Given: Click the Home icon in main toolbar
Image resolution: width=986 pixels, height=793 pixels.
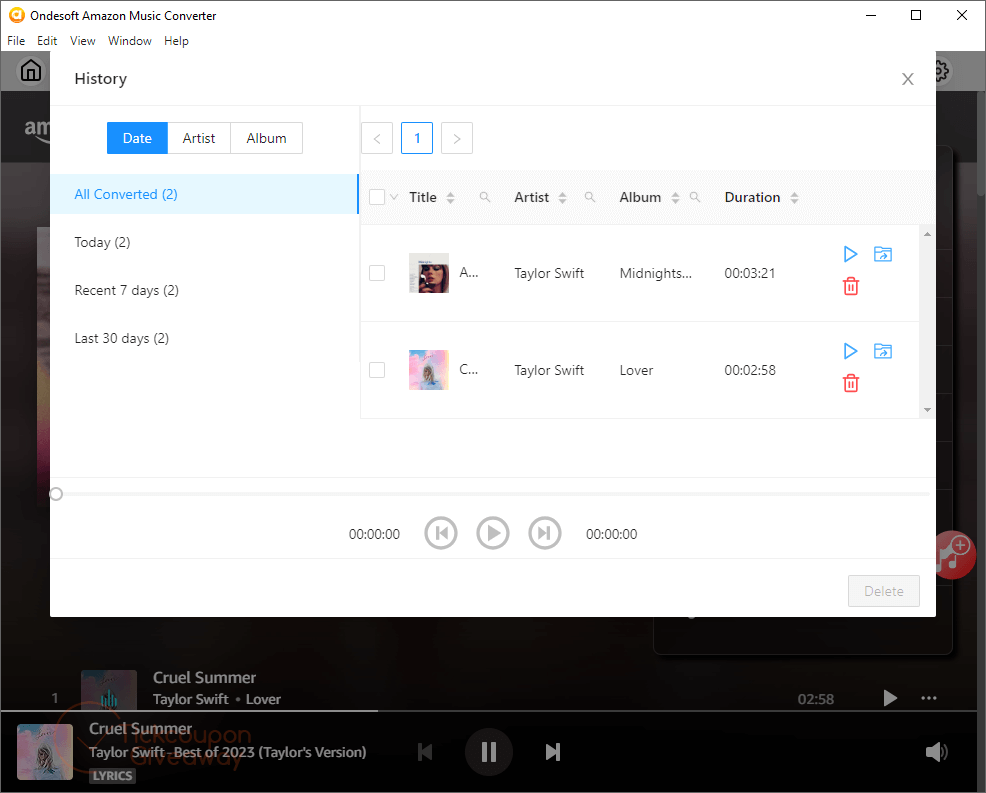Looking at the screenshot, I should pos(31,70).
